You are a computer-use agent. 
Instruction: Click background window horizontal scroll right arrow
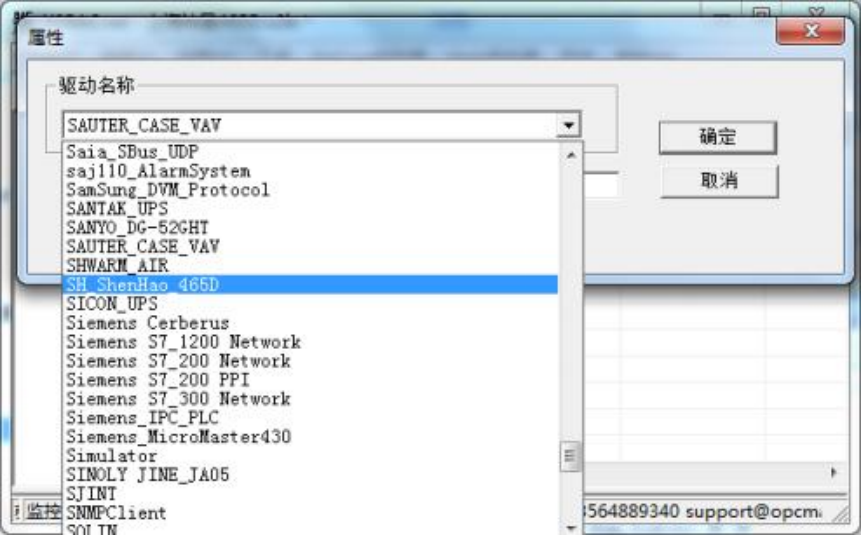[x=833, y=472]
